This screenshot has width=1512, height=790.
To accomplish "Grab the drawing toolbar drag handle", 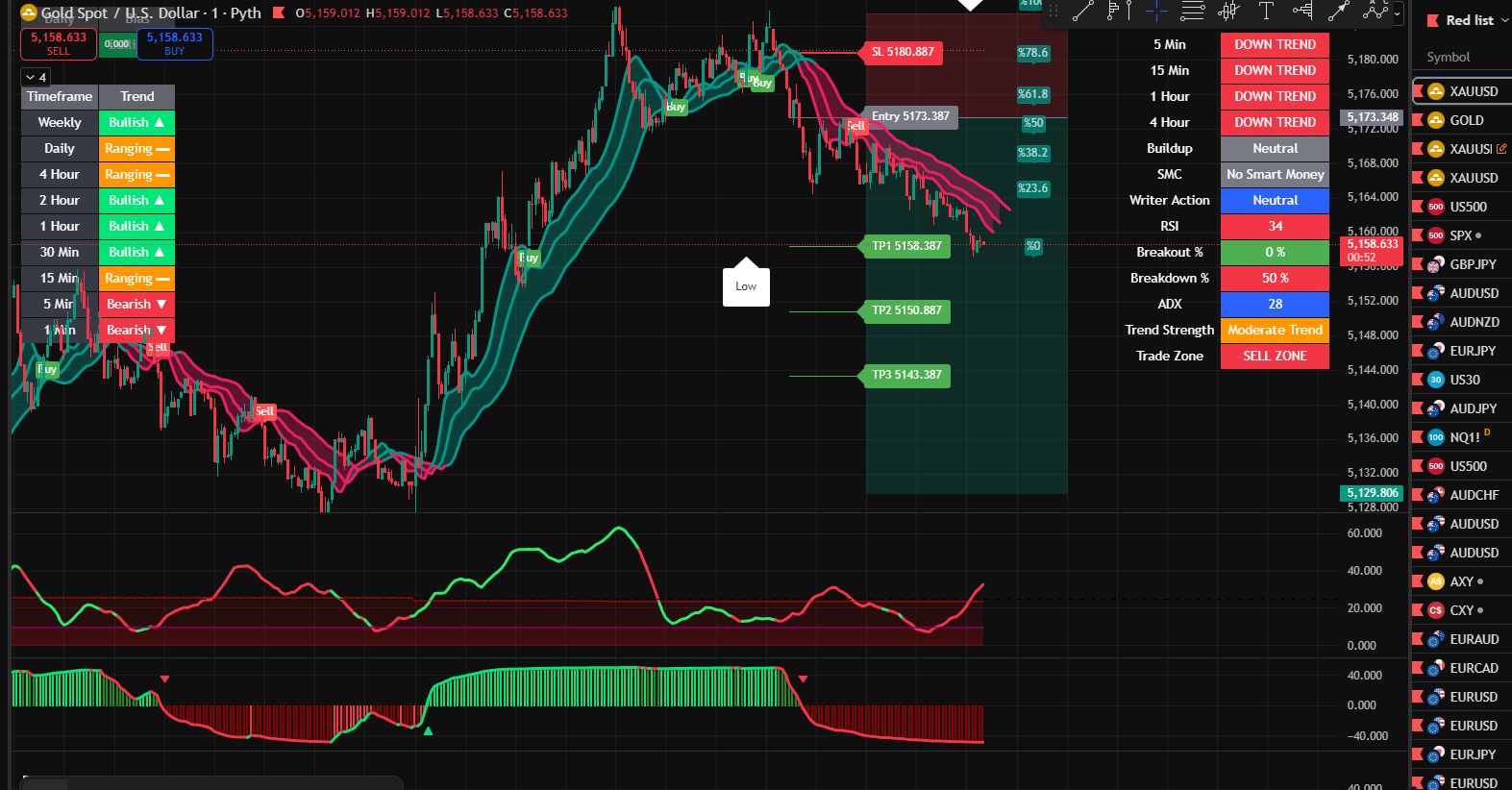I will (1053, 12).
